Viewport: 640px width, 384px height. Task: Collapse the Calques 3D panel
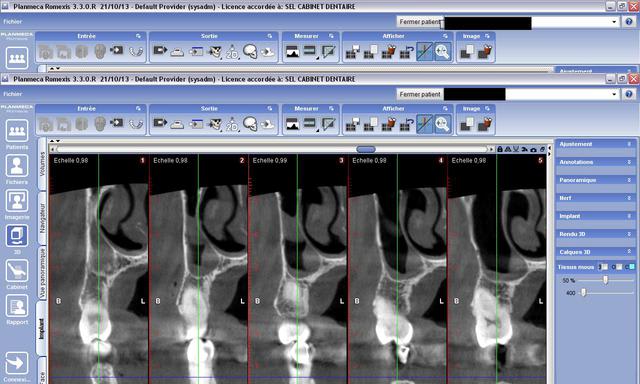coord(596,252)
